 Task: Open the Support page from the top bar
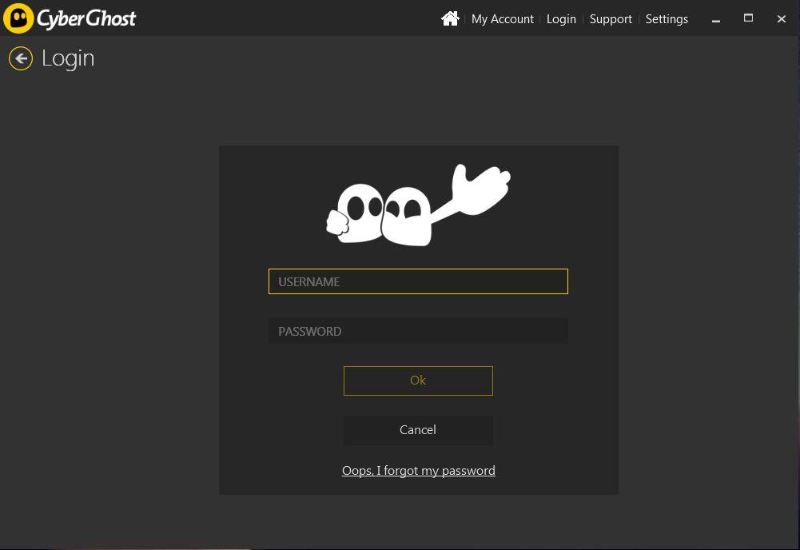coord(610,19)
